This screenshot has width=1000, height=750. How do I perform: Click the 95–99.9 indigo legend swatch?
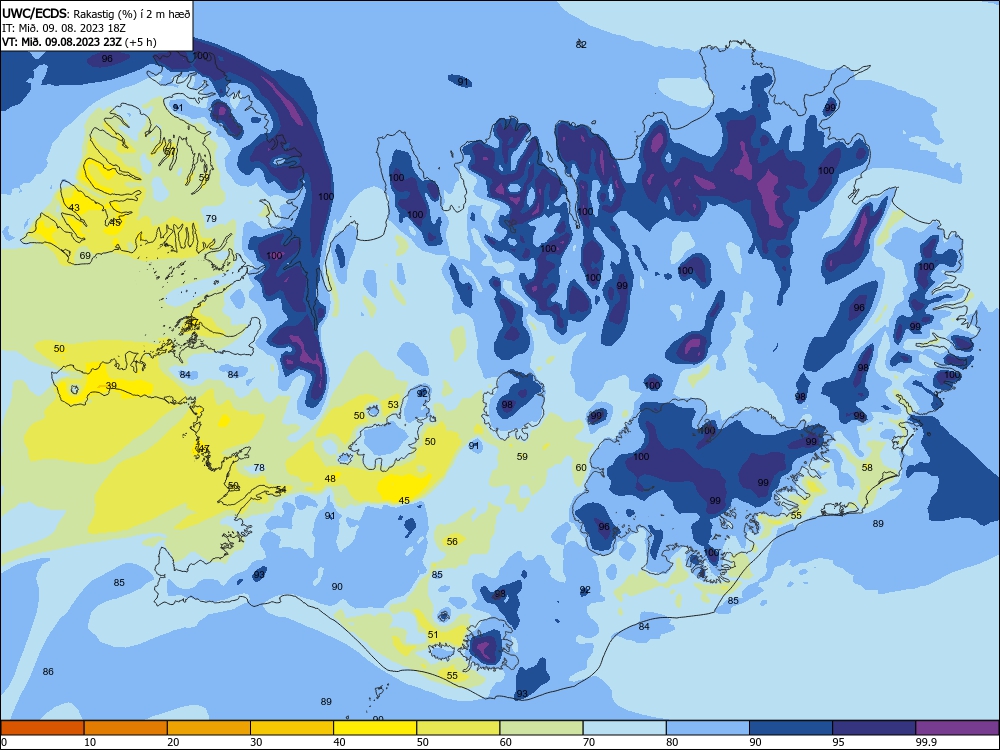[x=874, y=728]
